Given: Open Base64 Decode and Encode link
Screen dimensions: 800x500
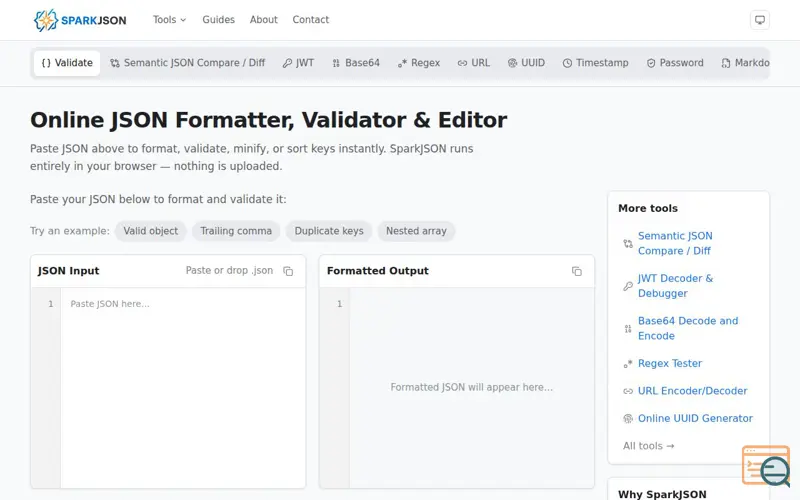Looking at the screenshot, I should pyautogui.click(x=688, y=329).
